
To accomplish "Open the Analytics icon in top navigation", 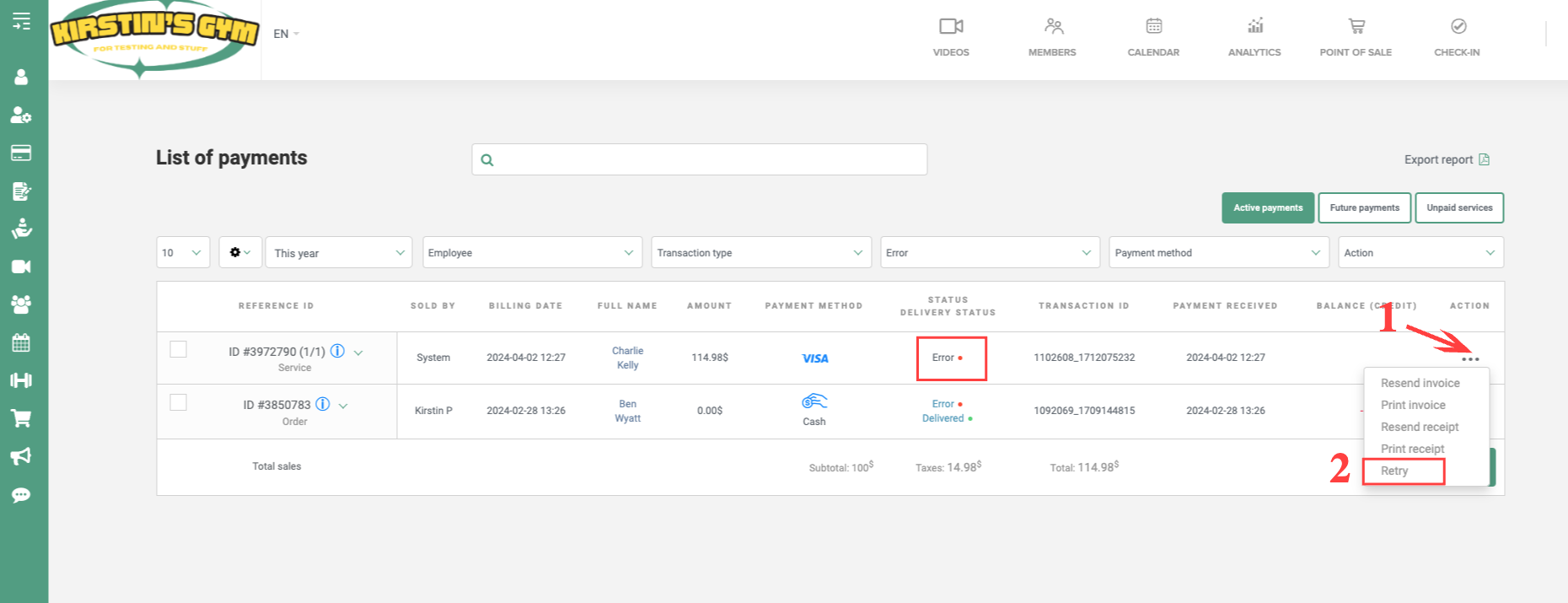I will [x=1255, y=27].
